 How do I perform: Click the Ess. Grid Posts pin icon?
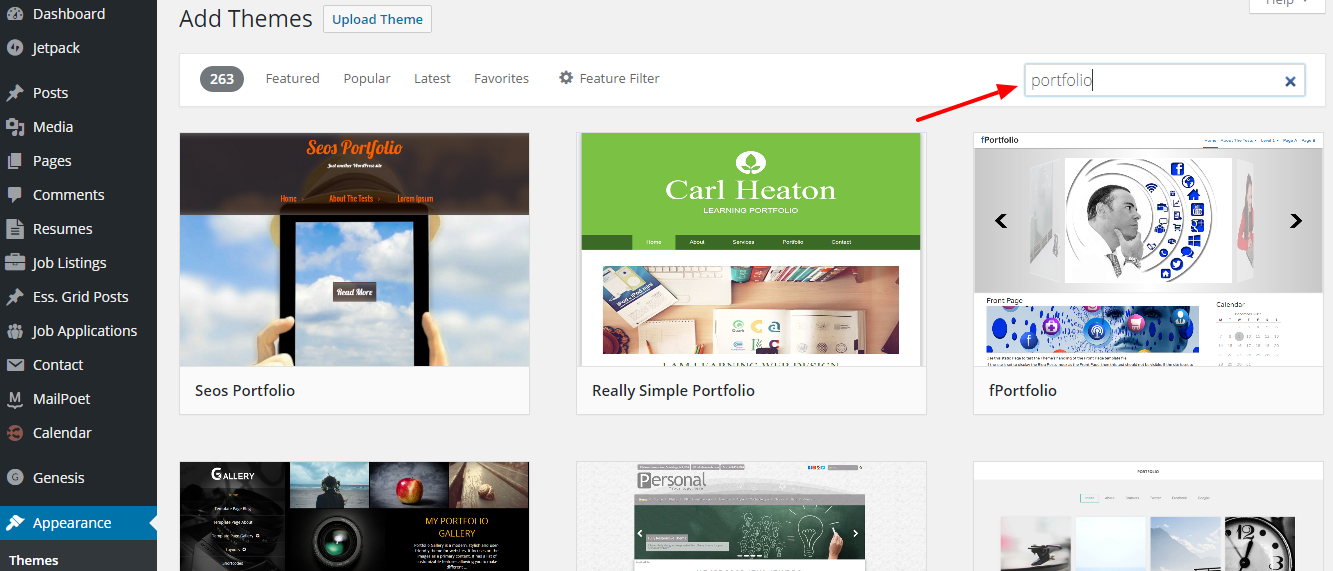15,297
